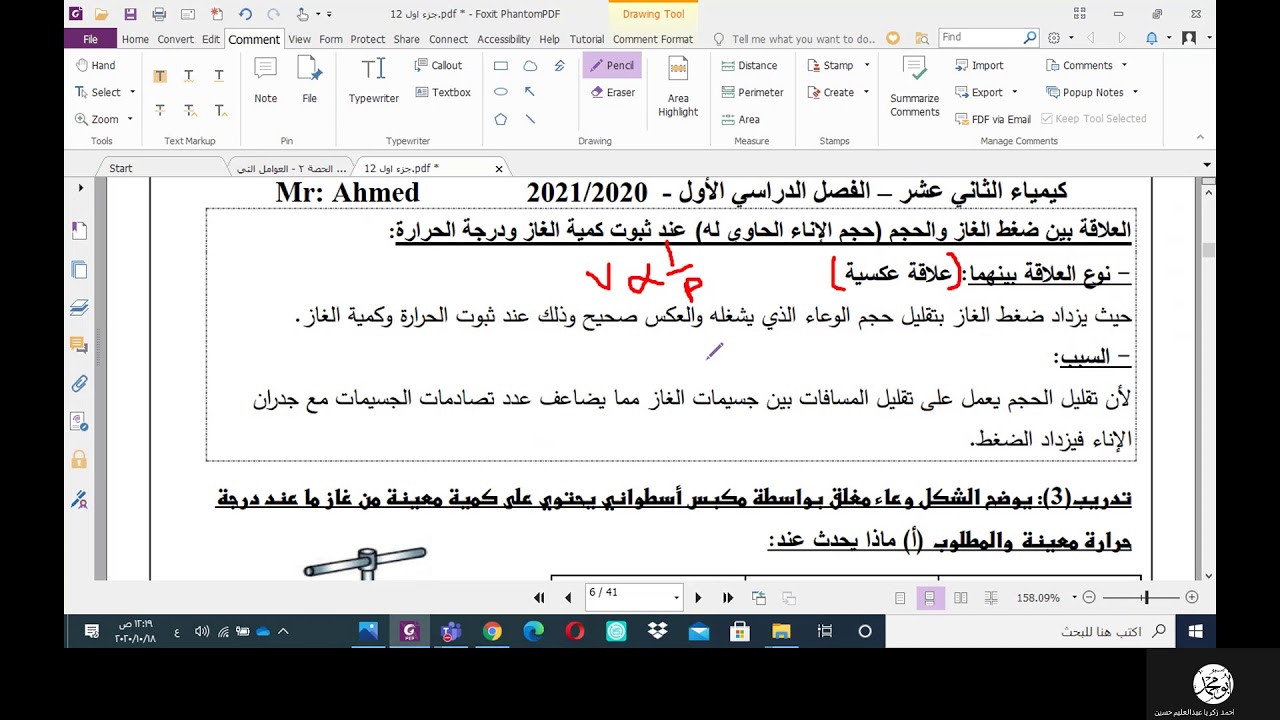Image resolution: width=1280 pixels, height=720 pixels.
Task: Open the File menu
Action: pos(90,39)
